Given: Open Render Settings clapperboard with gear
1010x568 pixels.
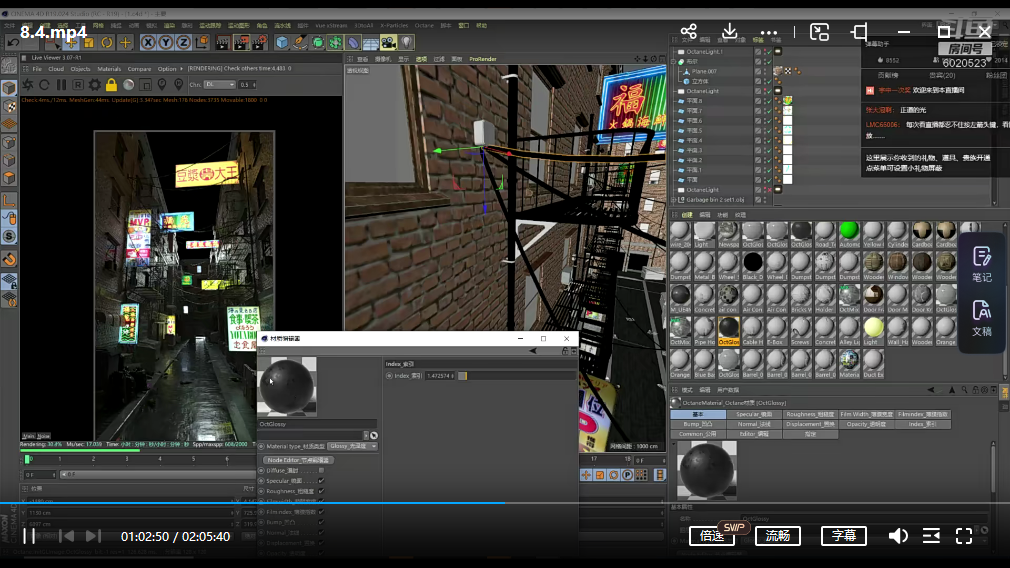Looking at the screenshot, I should click(x=260, y=43).
